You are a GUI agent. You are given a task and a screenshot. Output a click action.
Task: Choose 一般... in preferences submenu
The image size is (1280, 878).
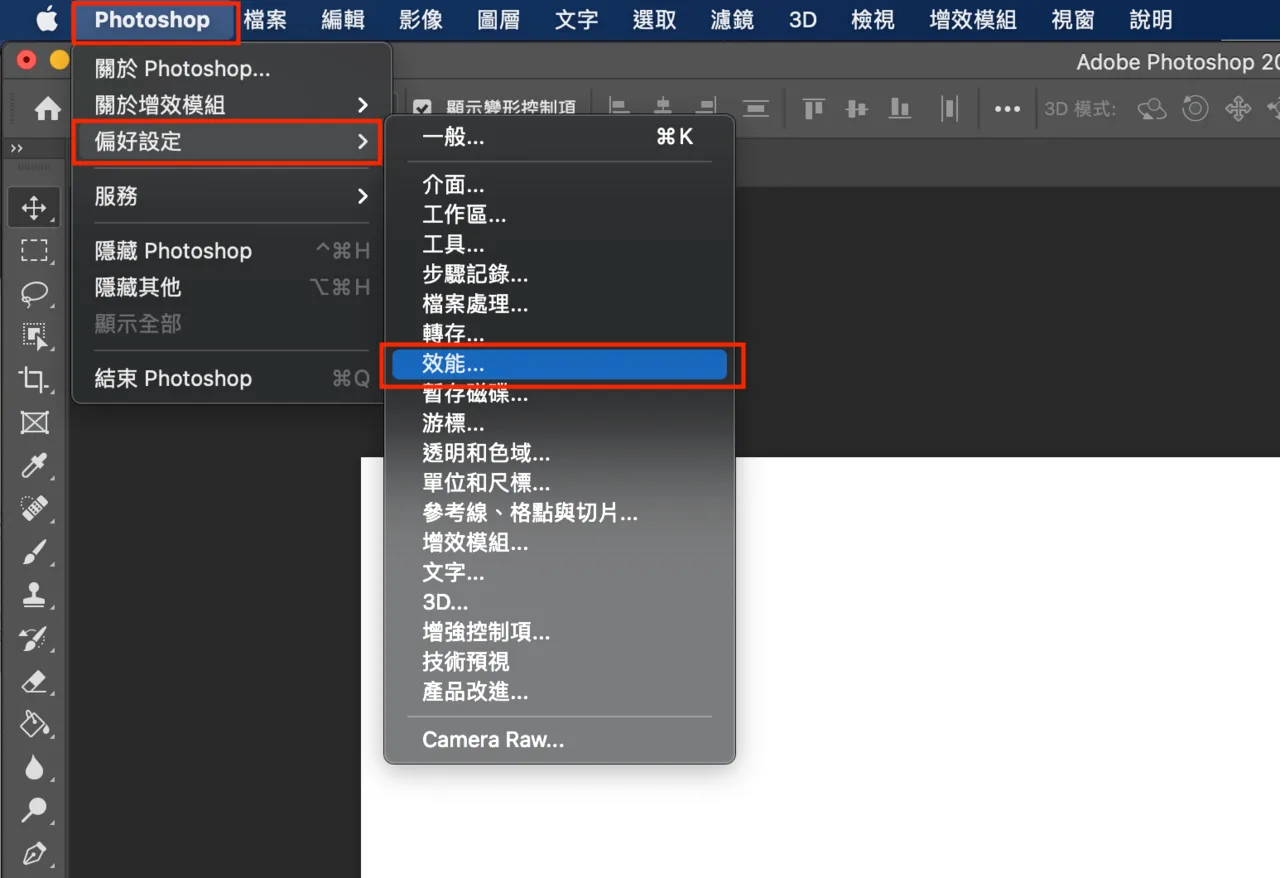tap(560, 138)
